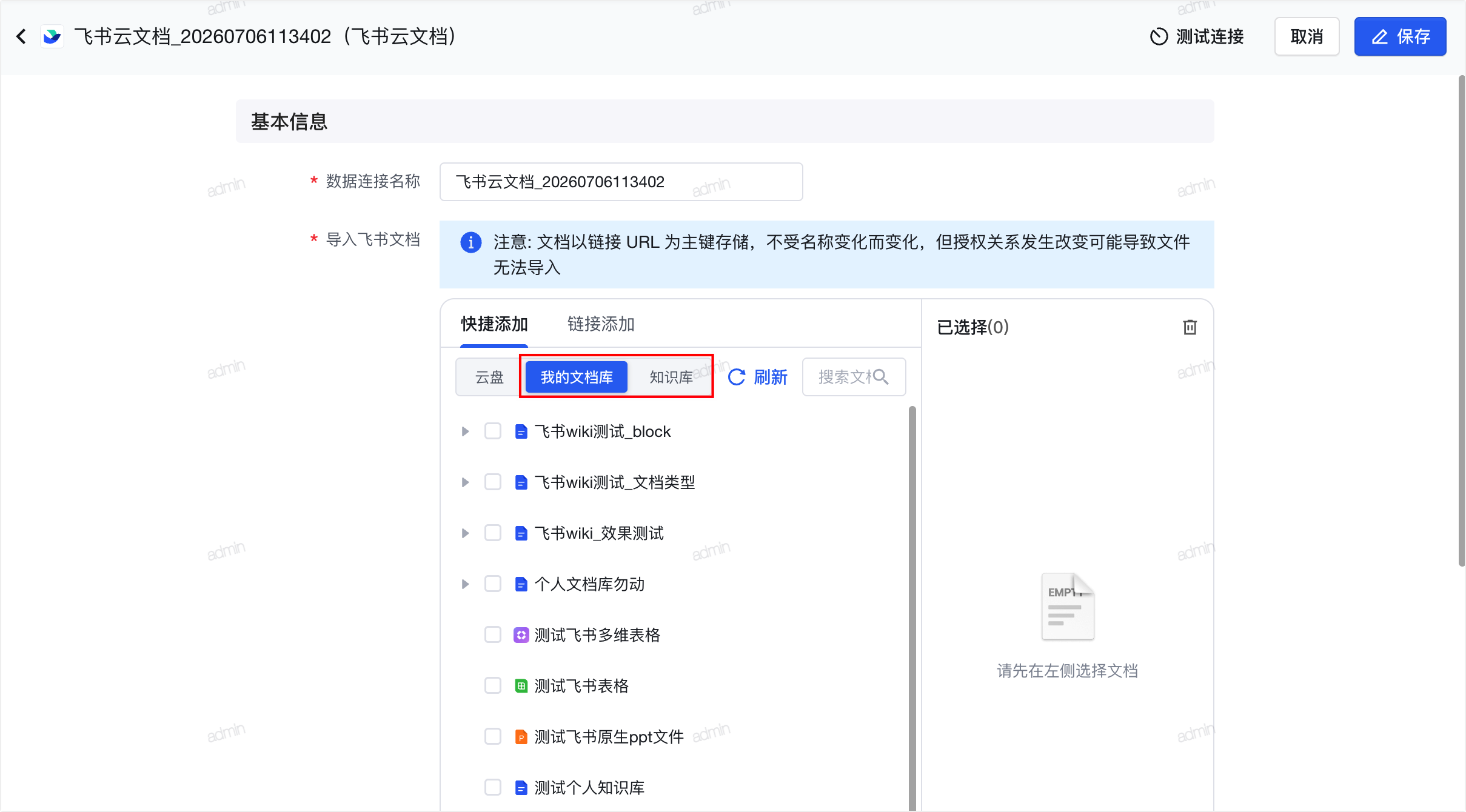
Task: Check the 测试飞书多维表格 checkbox
Action: (x=493, y=635)
